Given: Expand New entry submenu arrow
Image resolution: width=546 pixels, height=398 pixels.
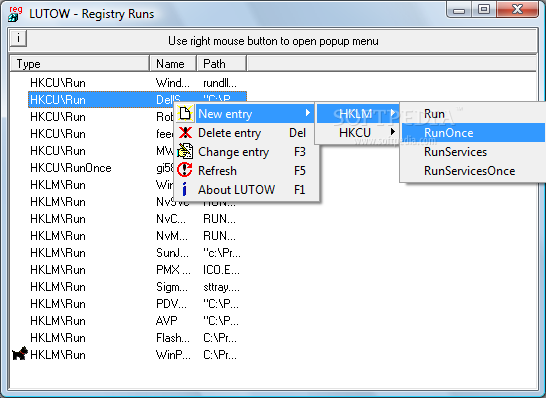Looking at the screenshot, I should [x=307, y=113].
